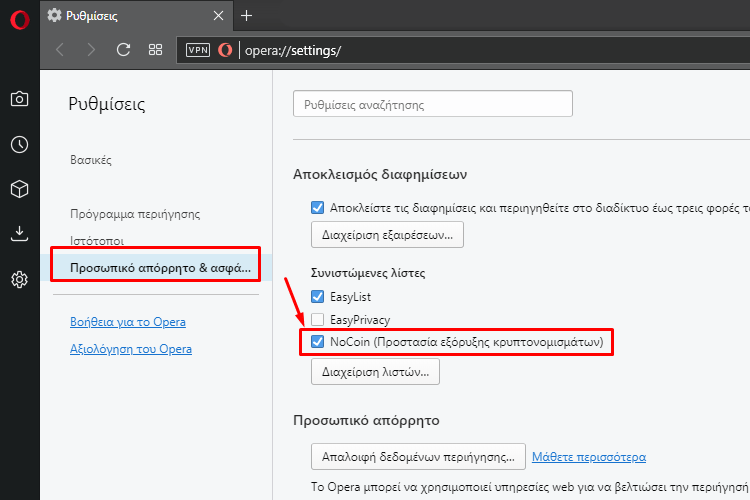Open Αξιολόγηση του Opera link
The image size is (750, 500).
[131, 349]
